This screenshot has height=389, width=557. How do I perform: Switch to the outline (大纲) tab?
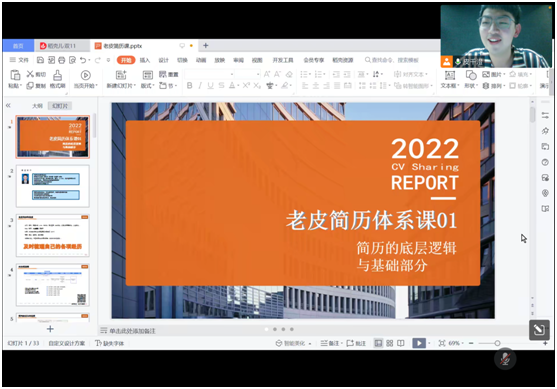pos(37,106)
